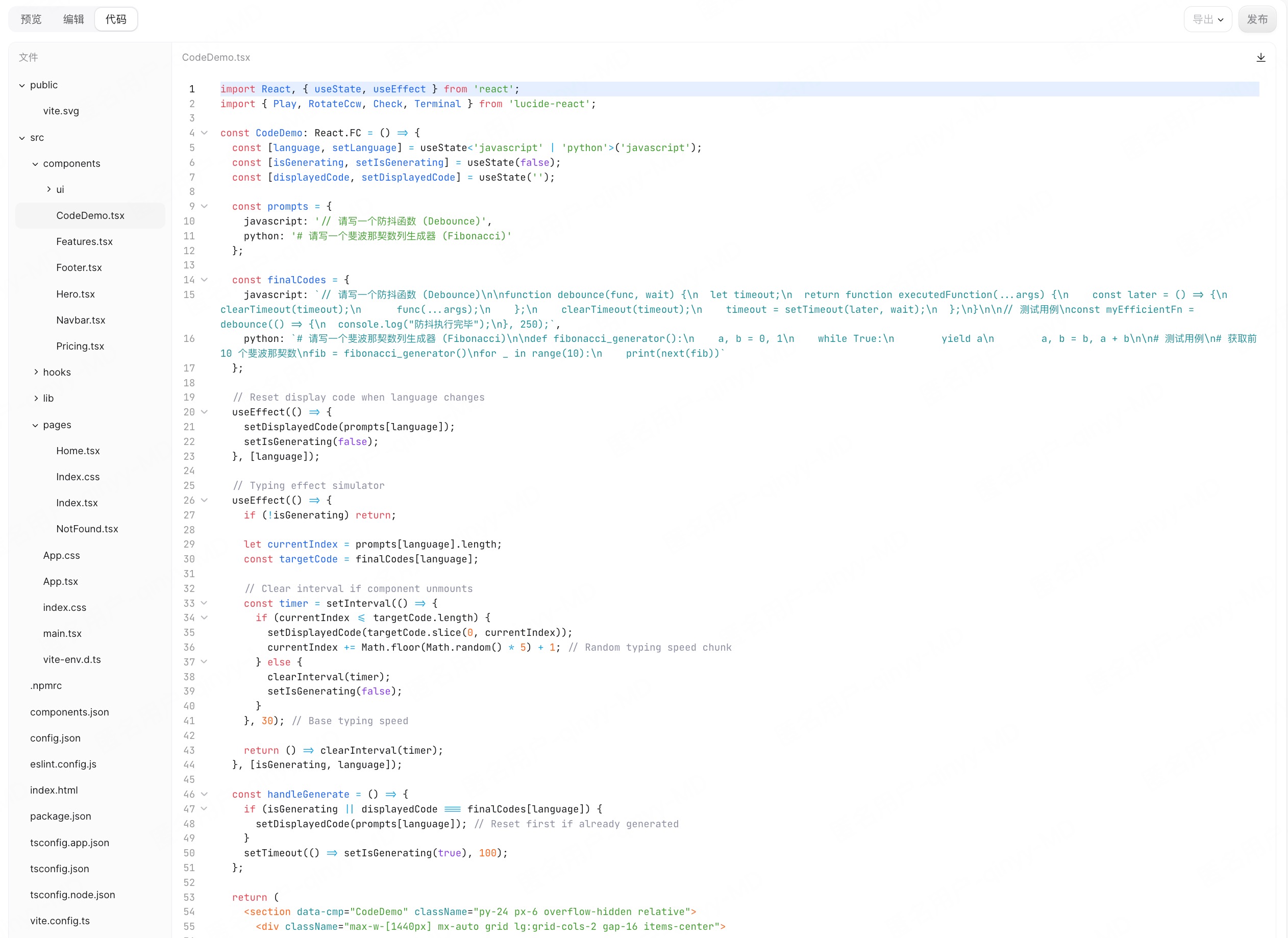Fold the handleGenerate function at line 46
Image resolution: width=1288 pixels, height=938 pixels.
pyautogui.click(x=205, y=795)
